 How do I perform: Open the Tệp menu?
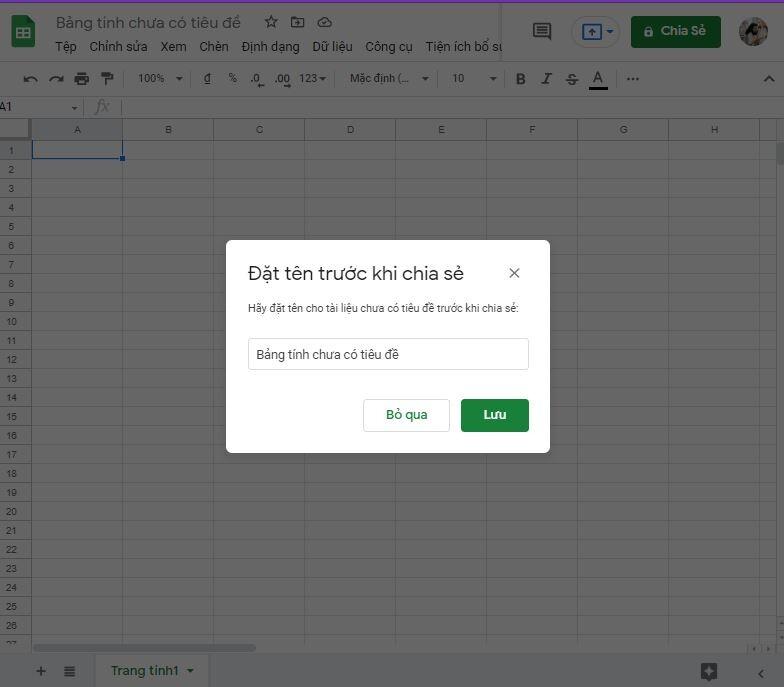pyautogui.click(x=66, y=47)
